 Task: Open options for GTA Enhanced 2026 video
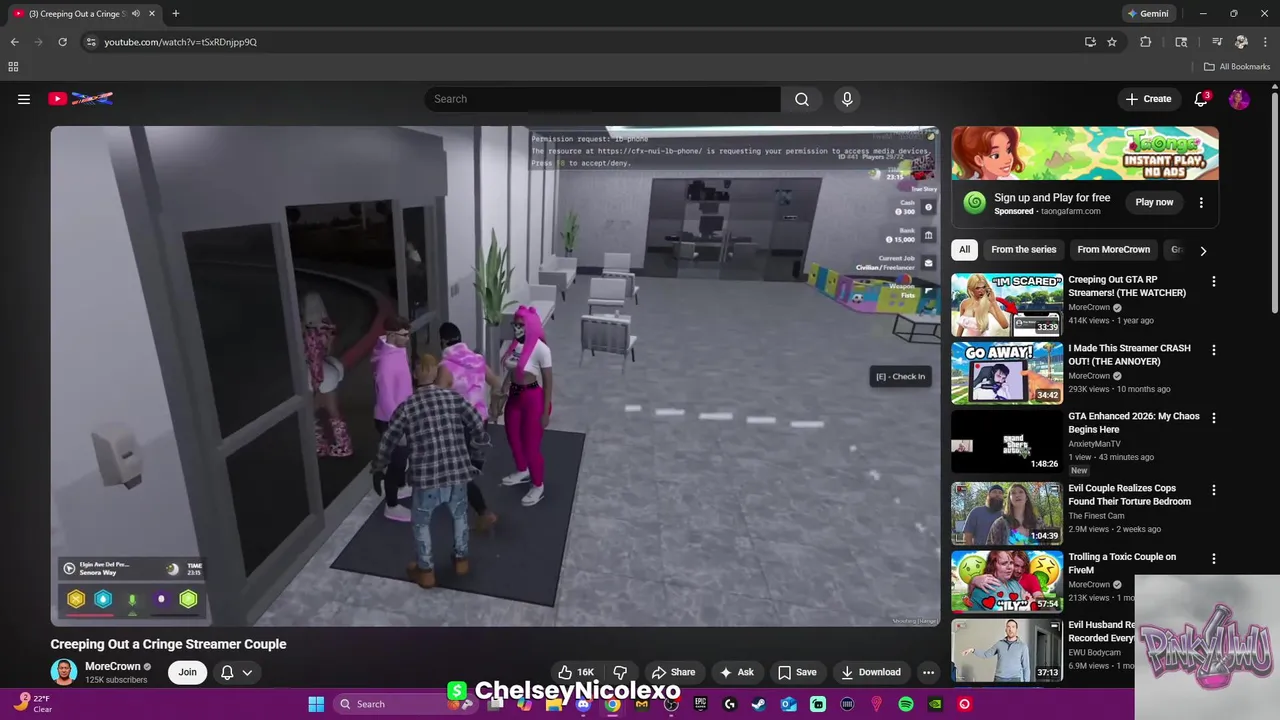point(1213,418)
